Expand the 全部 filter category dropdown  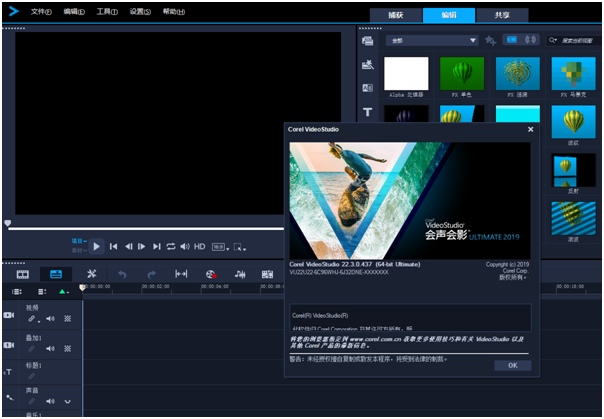tap(432, 40)
